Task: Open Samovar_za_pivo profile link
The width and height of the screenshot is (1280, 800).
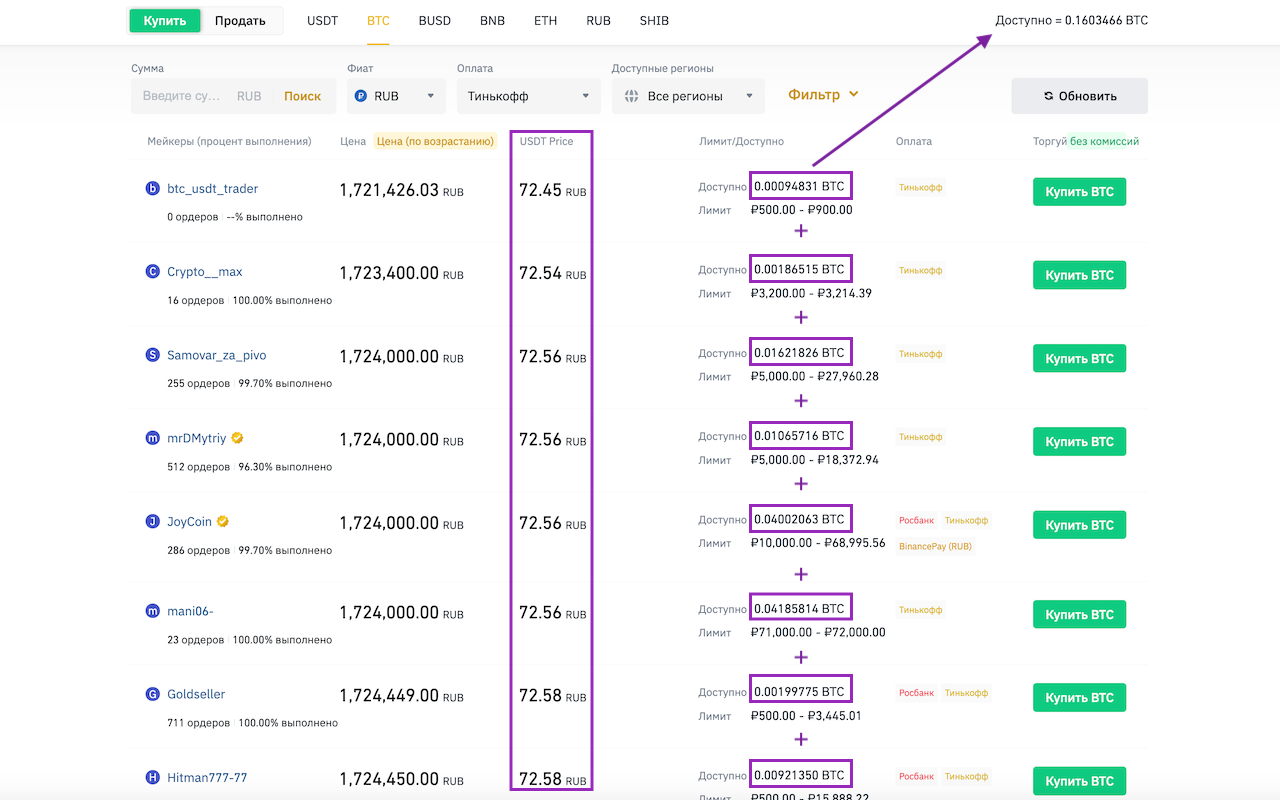Action: click(x=216, y=355)
